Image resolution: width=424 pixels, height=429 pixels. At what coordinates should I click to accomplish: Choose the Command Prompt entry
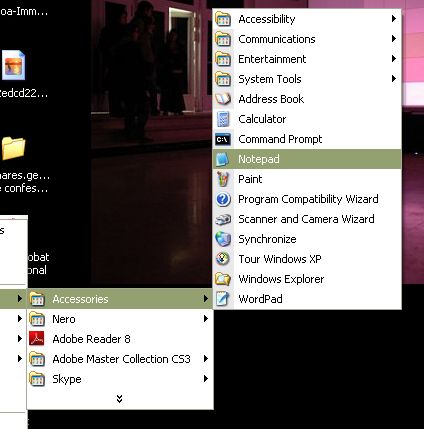tap(307, 139)
